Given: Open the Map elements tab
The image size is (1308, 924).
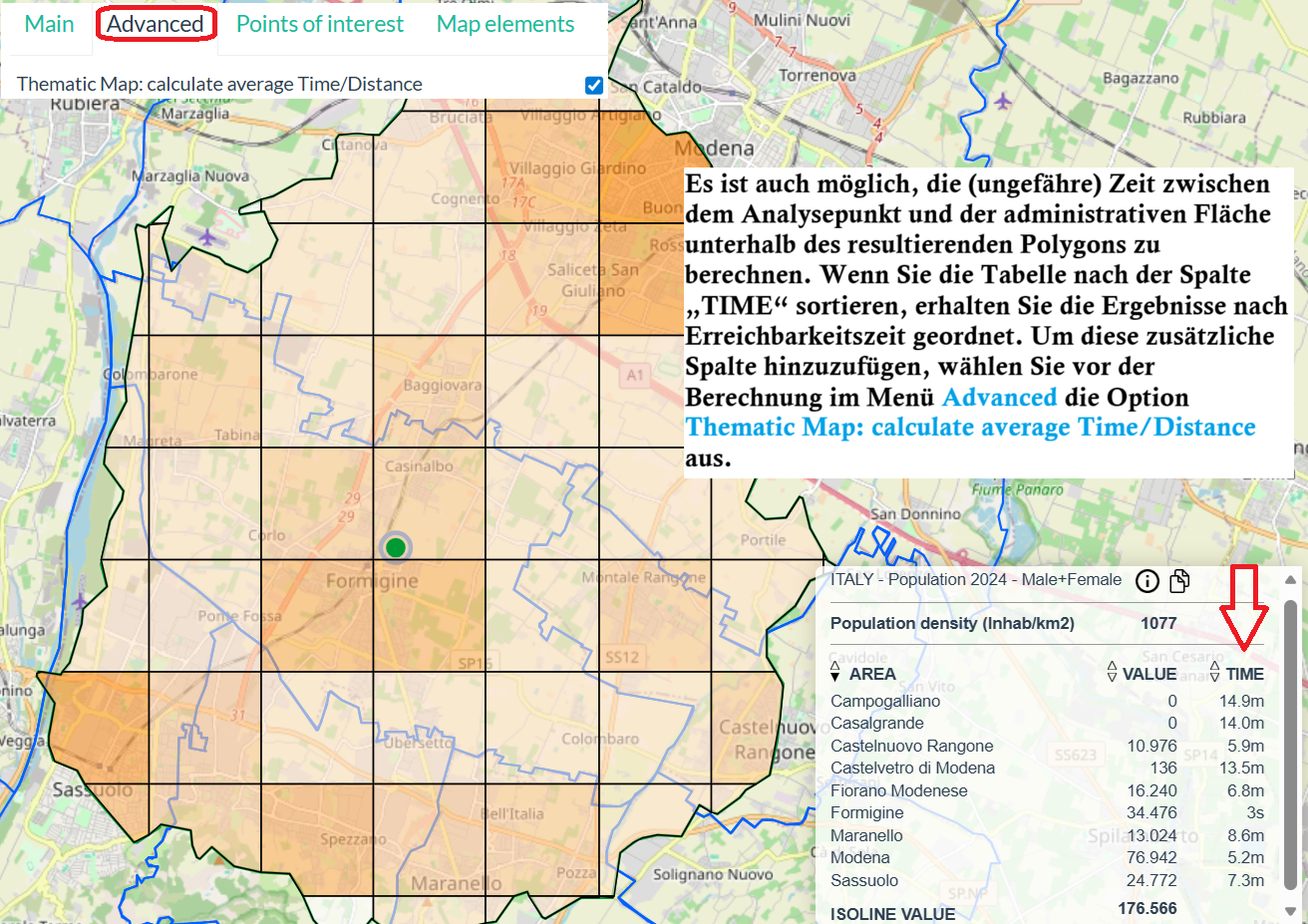Looking at the screenshot, I should tap(505, 24).
